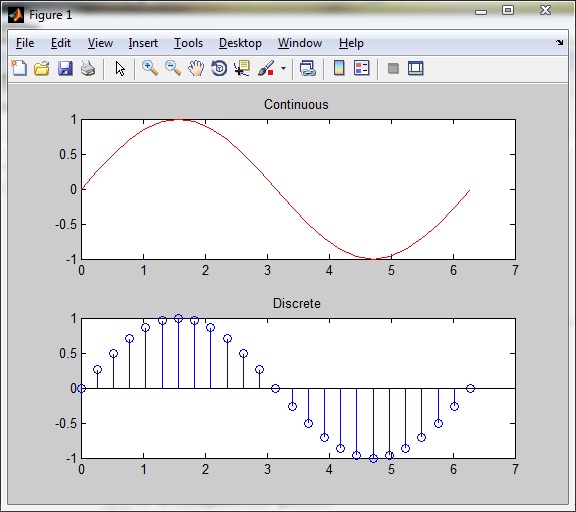The height and width of the screenshot is (512, 576).
Task: Open the Insert menu
Action: point(143,43)
